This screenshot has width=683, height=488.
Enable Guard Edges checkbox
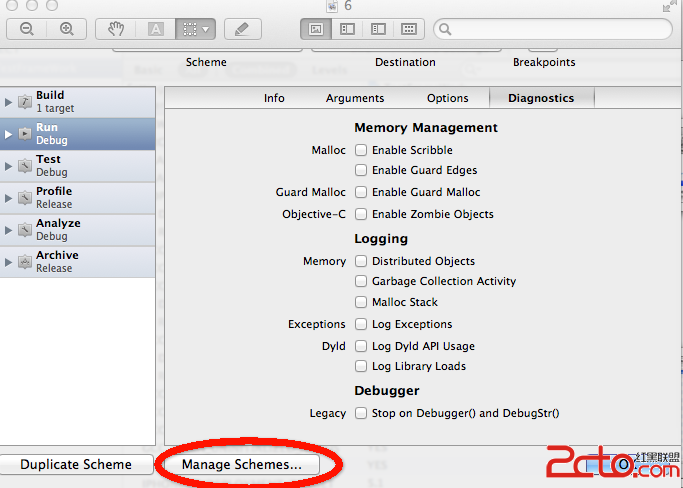pos(361,170)
